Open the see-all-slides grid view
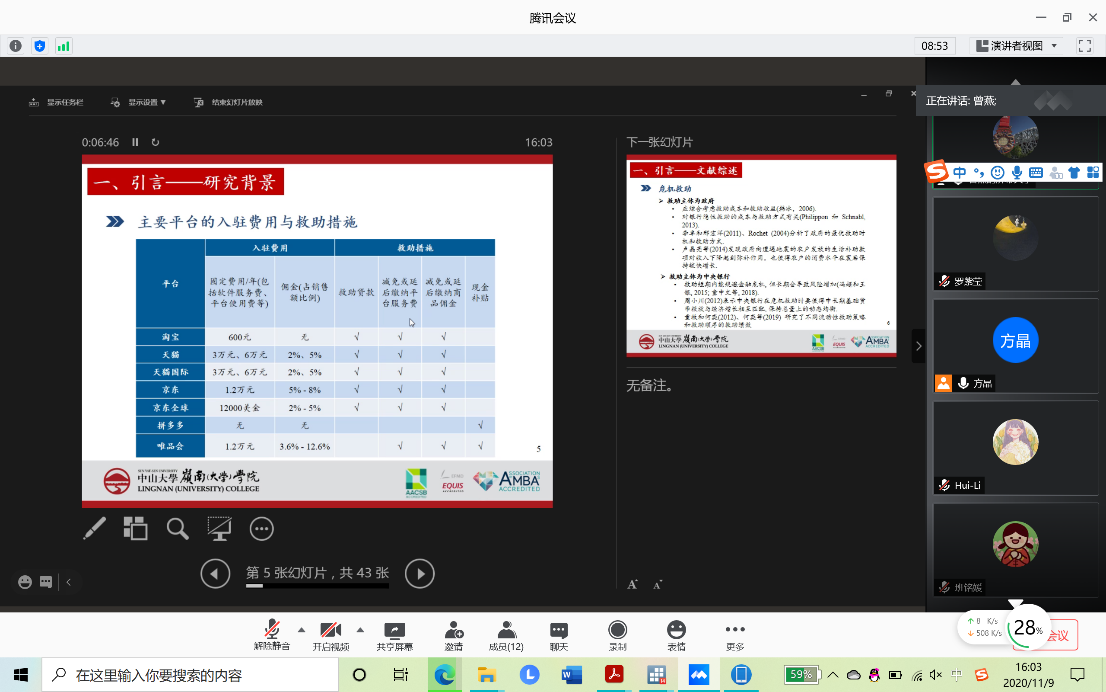 tap(135, 528)
